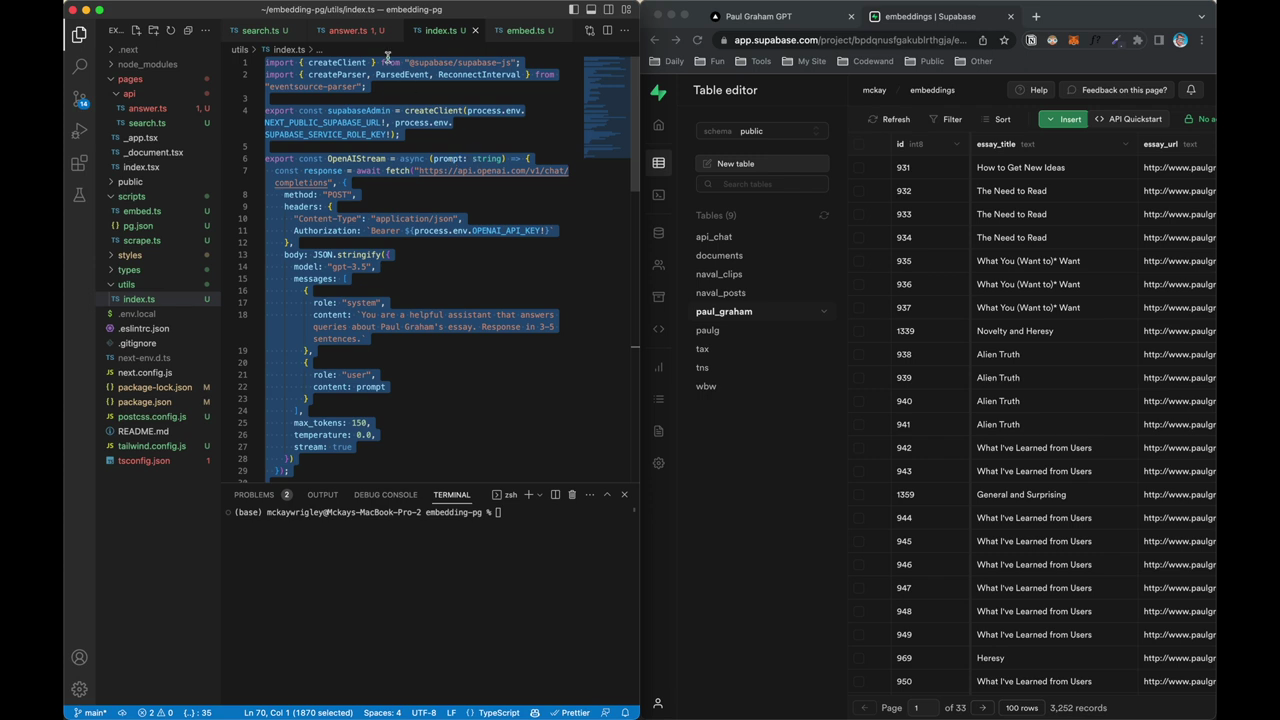The width and height of the screenshot is (1280, 720).
Task: Select the checkbox for row 938
Action: click(858, 354)
